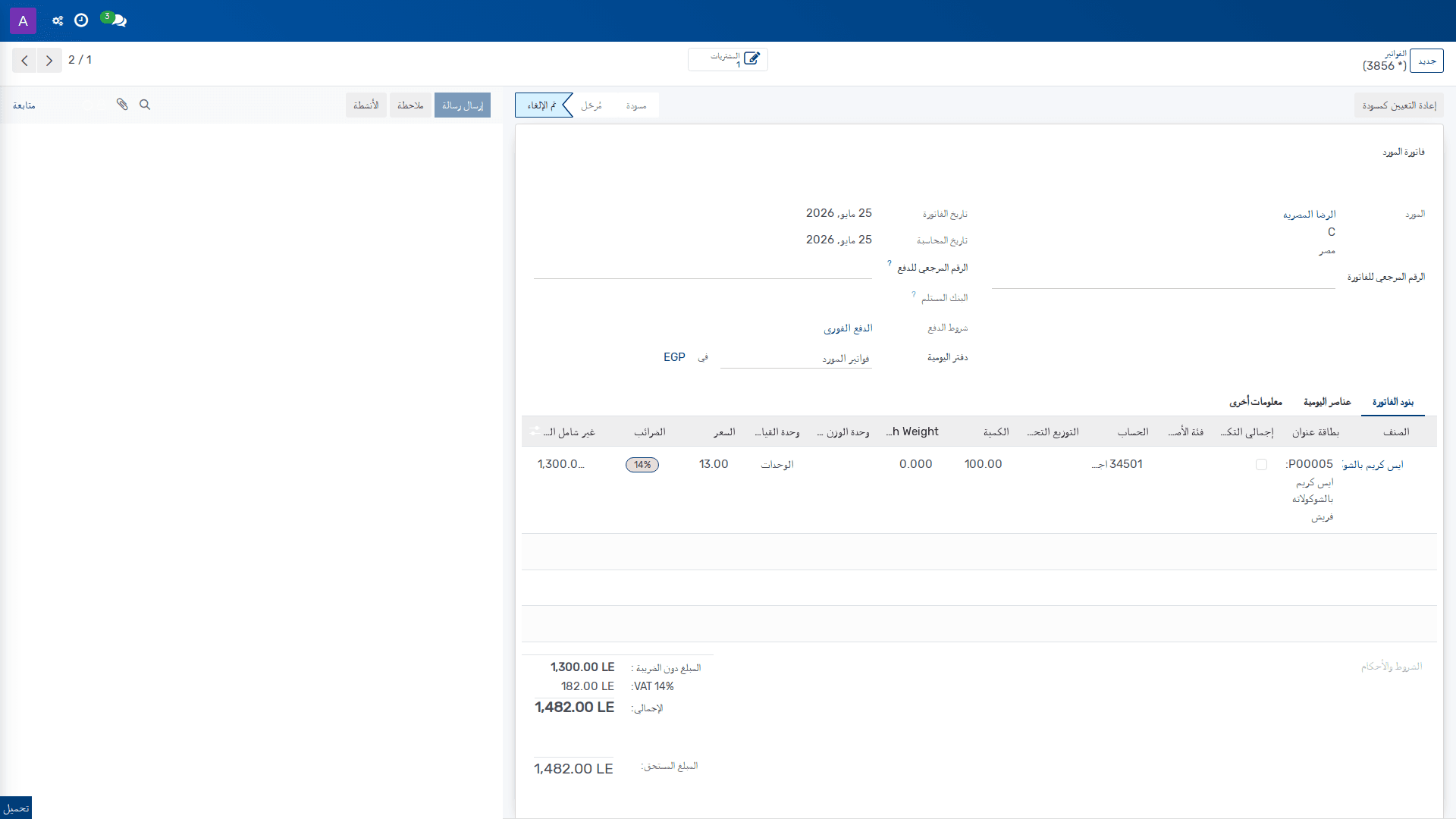Viewport: 1456px width, 819px height.
Task: Click the VAT amount 182.00 LE
Action: (588, 686)
